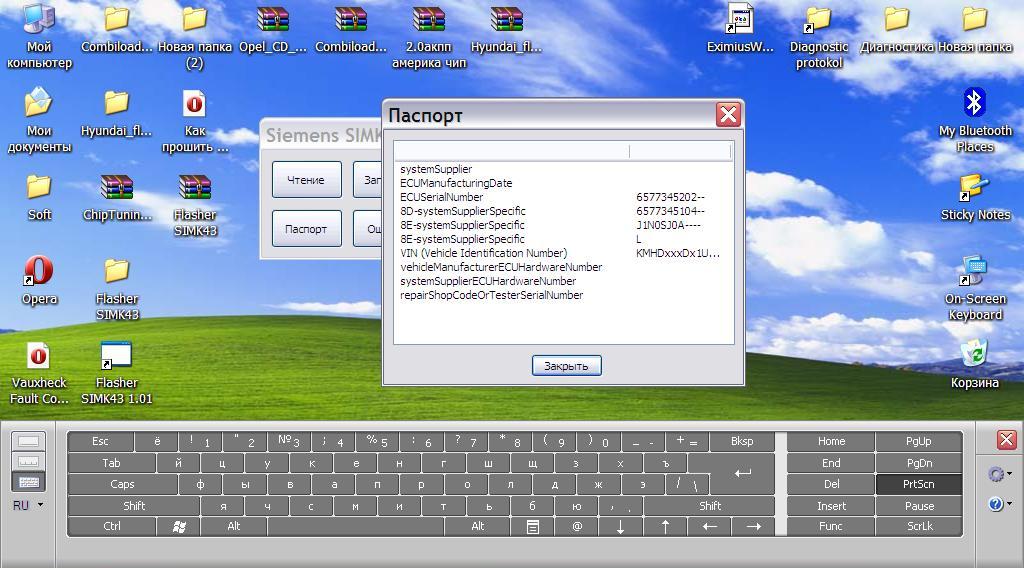
Task: Click the space bar key
Action: tap(355, 527)
